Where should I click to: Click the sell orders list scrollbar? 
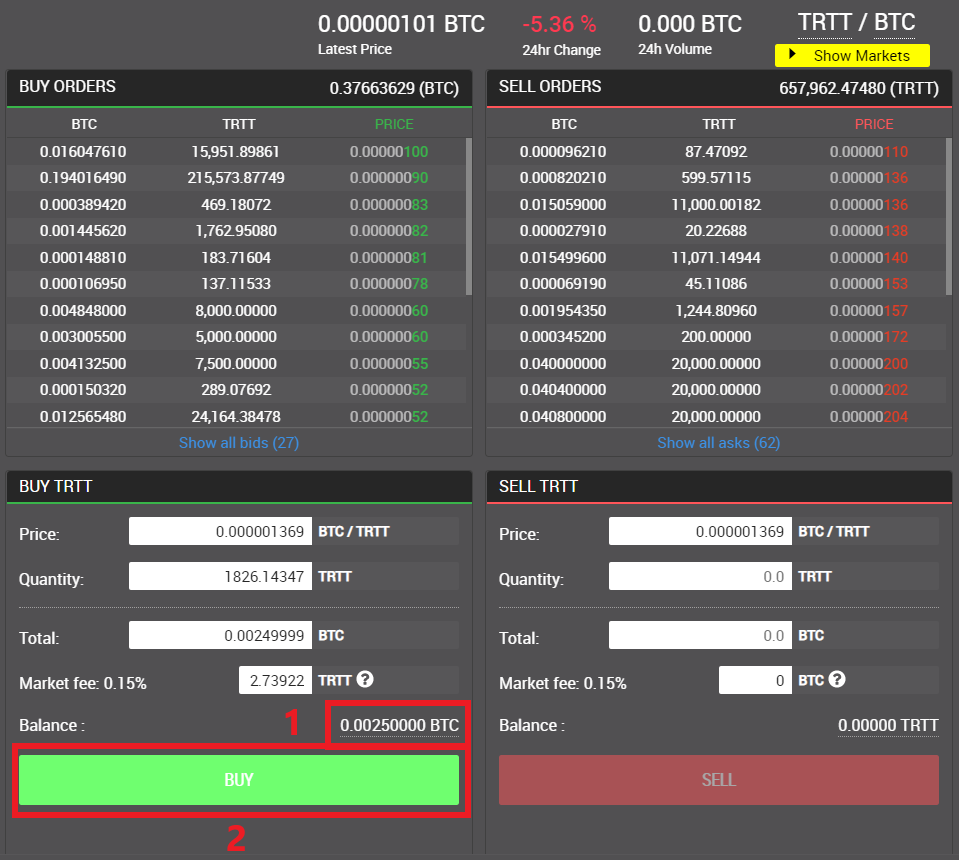click(949, 217)
